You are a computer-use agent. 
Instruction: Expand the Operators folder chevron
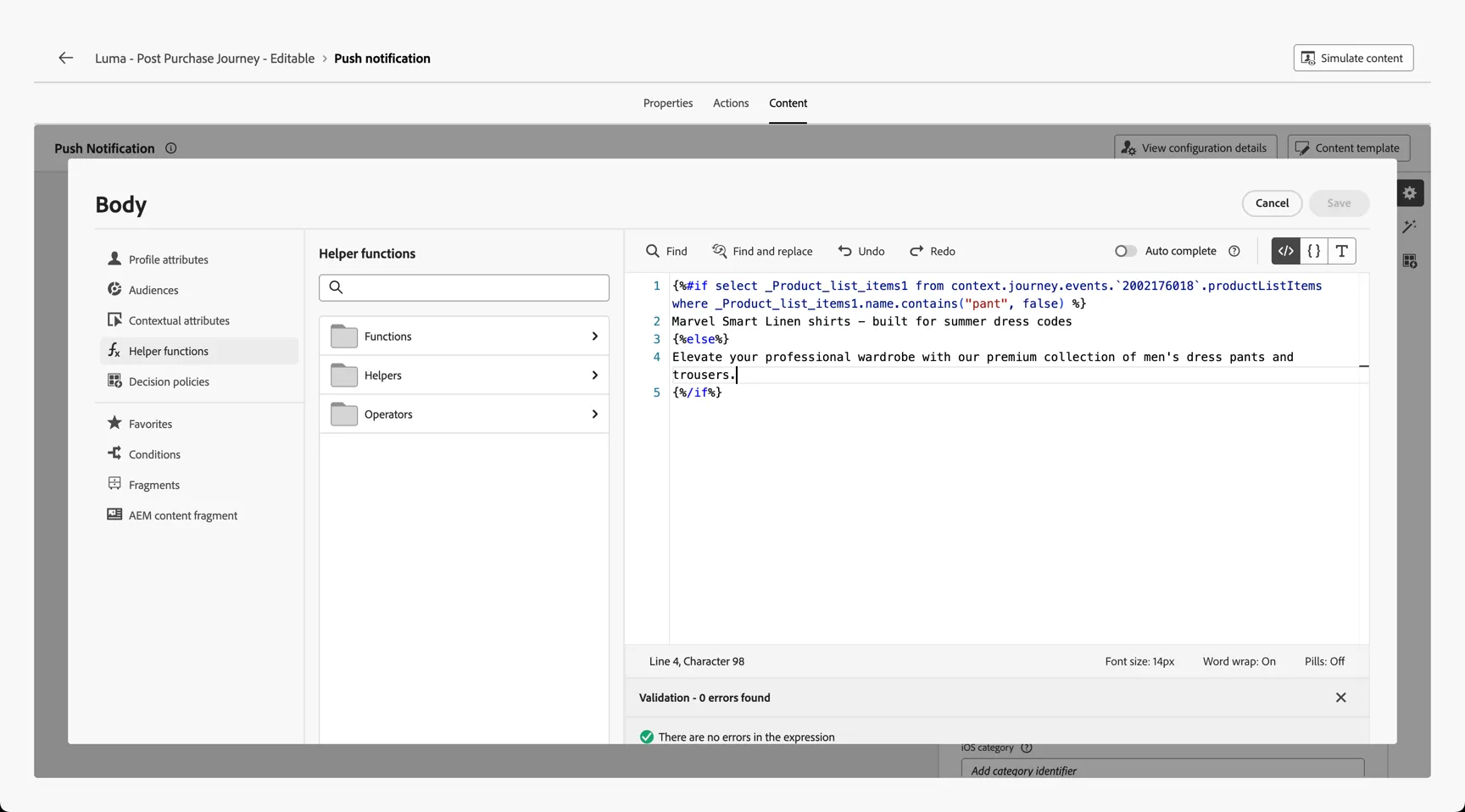(594, 414)
